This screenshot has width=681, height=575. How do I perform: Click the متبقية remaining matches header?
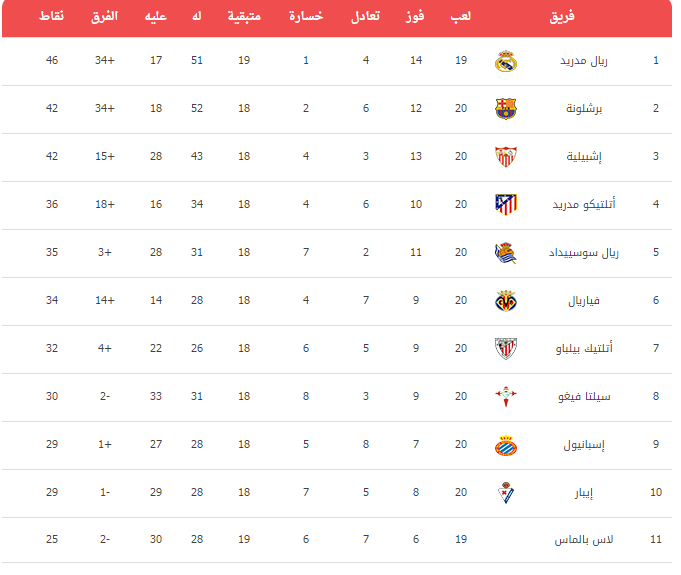point(244,16)
